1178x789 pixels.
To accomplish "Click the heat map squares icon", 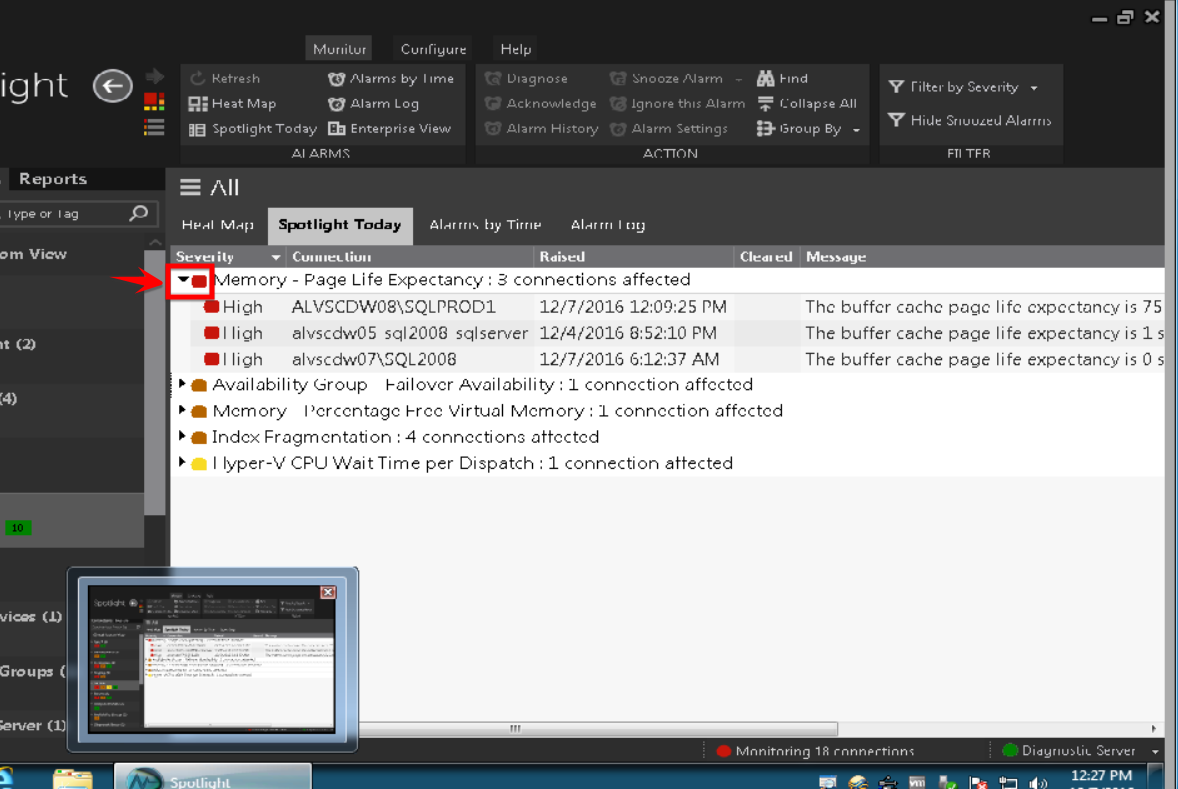I will [154, 101].
